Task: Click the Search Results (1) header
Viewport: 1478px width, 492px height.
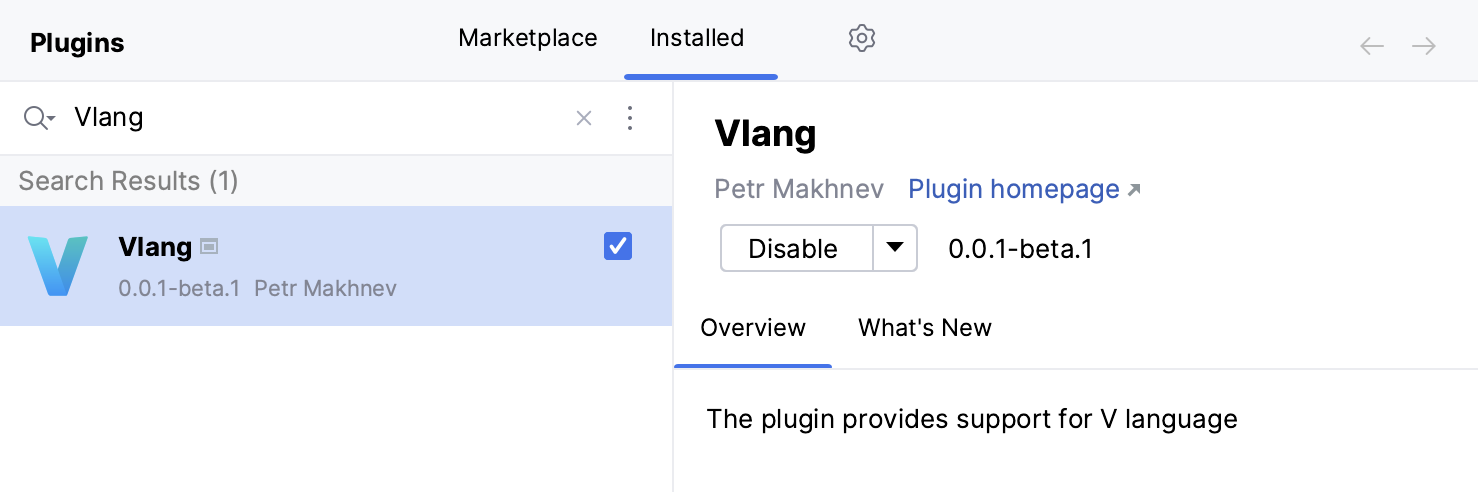Action: [x=128, y=181]
